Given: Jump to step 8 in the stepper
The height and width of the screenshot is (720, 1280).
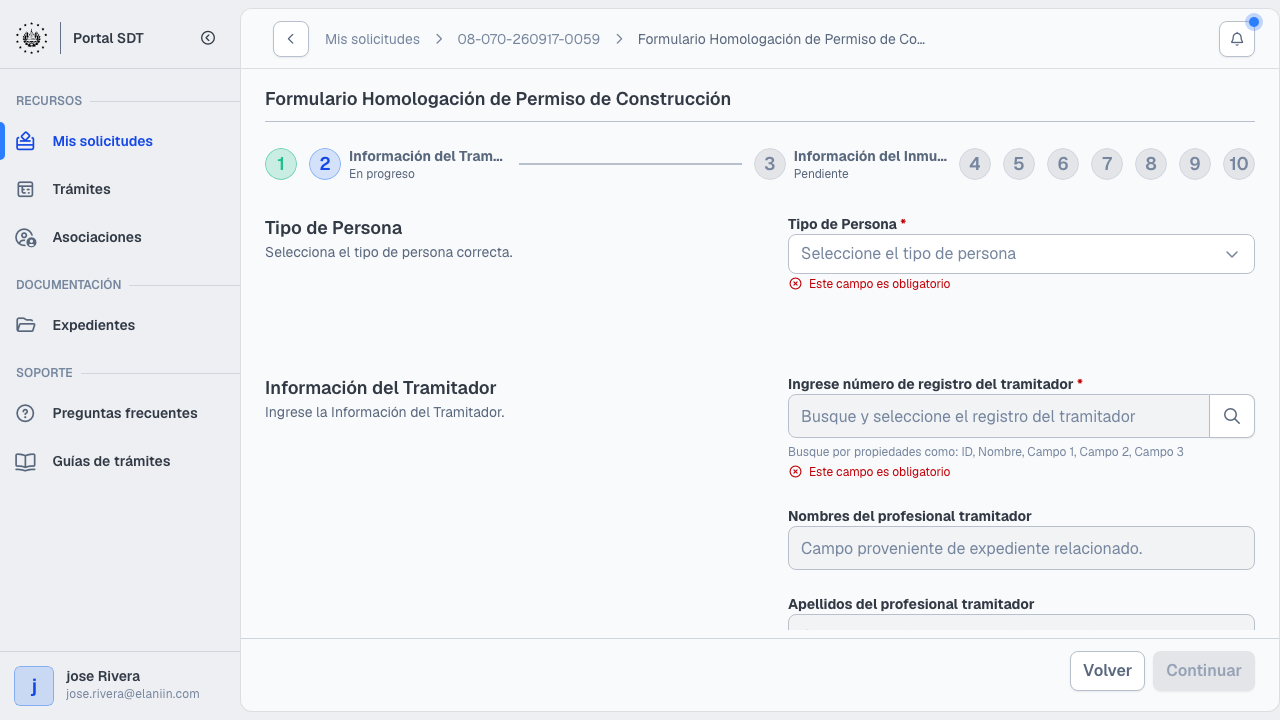Looking at the screenshot, I should pyautogui.click(x=1151, y=164).
